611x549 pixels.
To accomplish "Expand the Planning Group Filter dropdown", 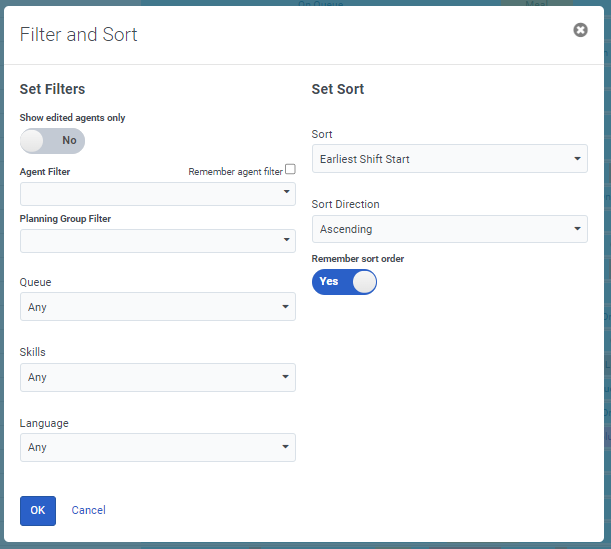I will click(x=157, y=241).
